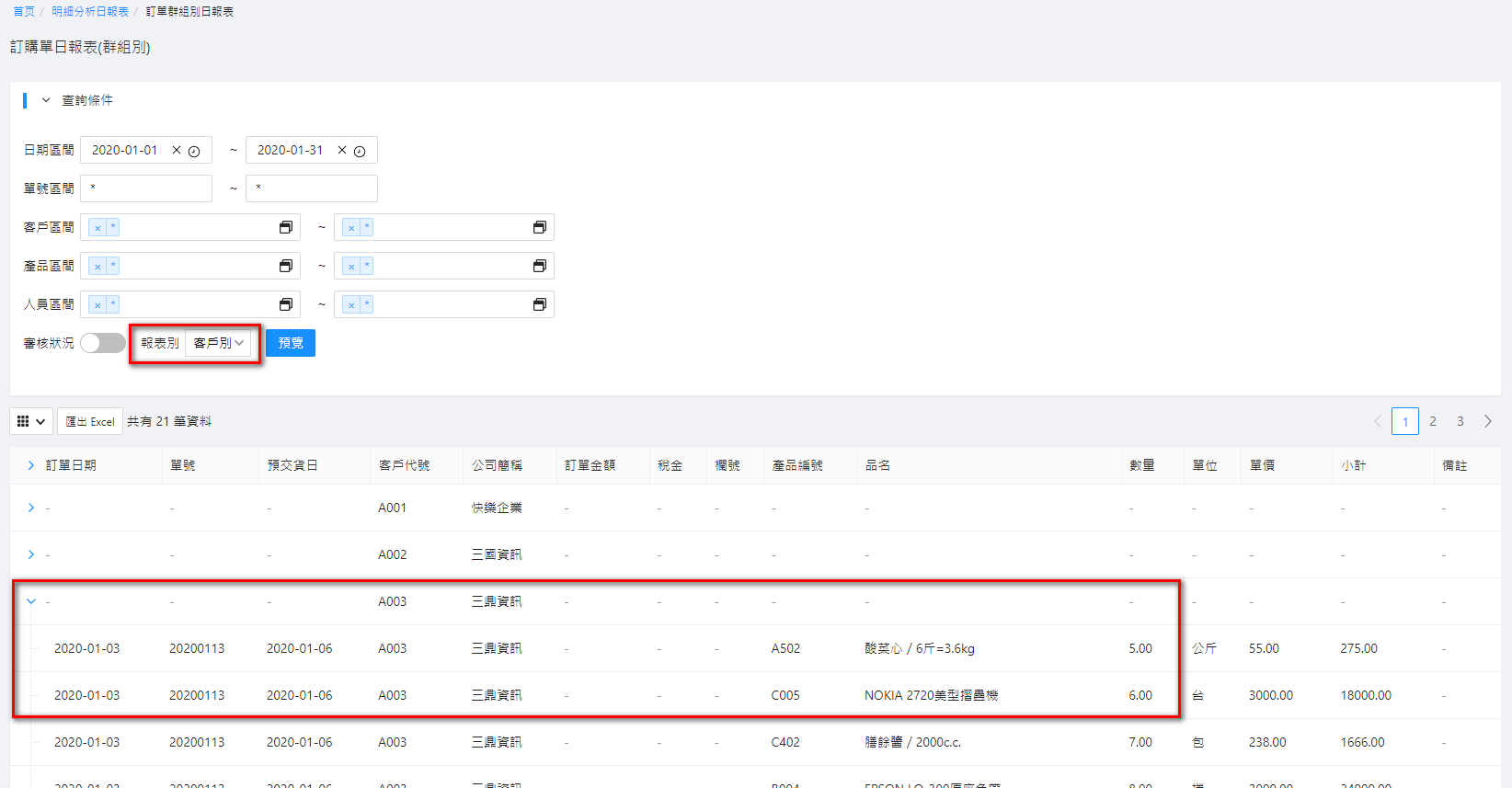
Task: Collapse the A003 三鼎資訊 group
Action: [31, 601]
